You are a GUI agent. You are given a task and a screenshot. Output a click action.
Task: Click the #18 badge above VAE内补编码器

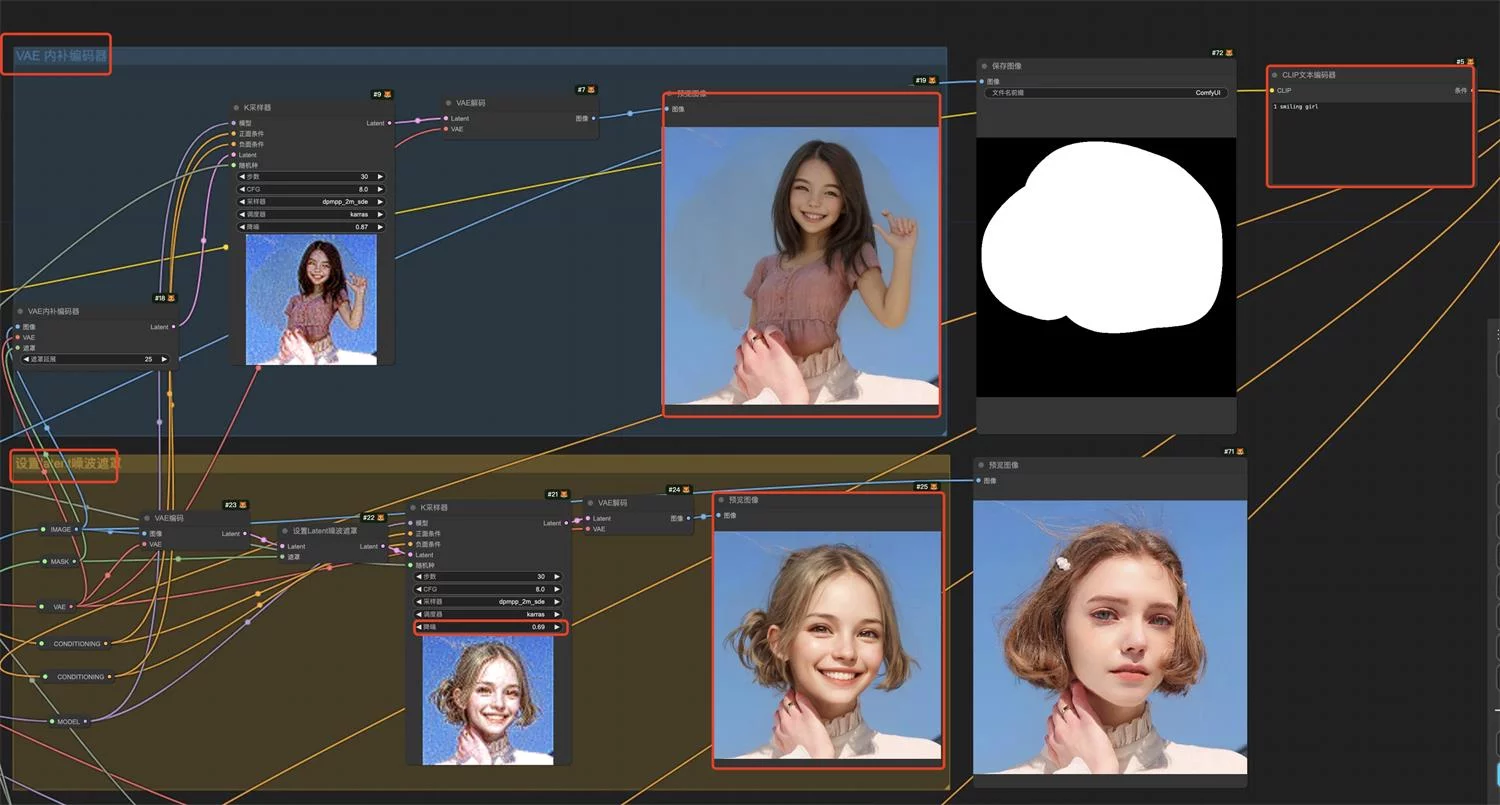(165, 298)
